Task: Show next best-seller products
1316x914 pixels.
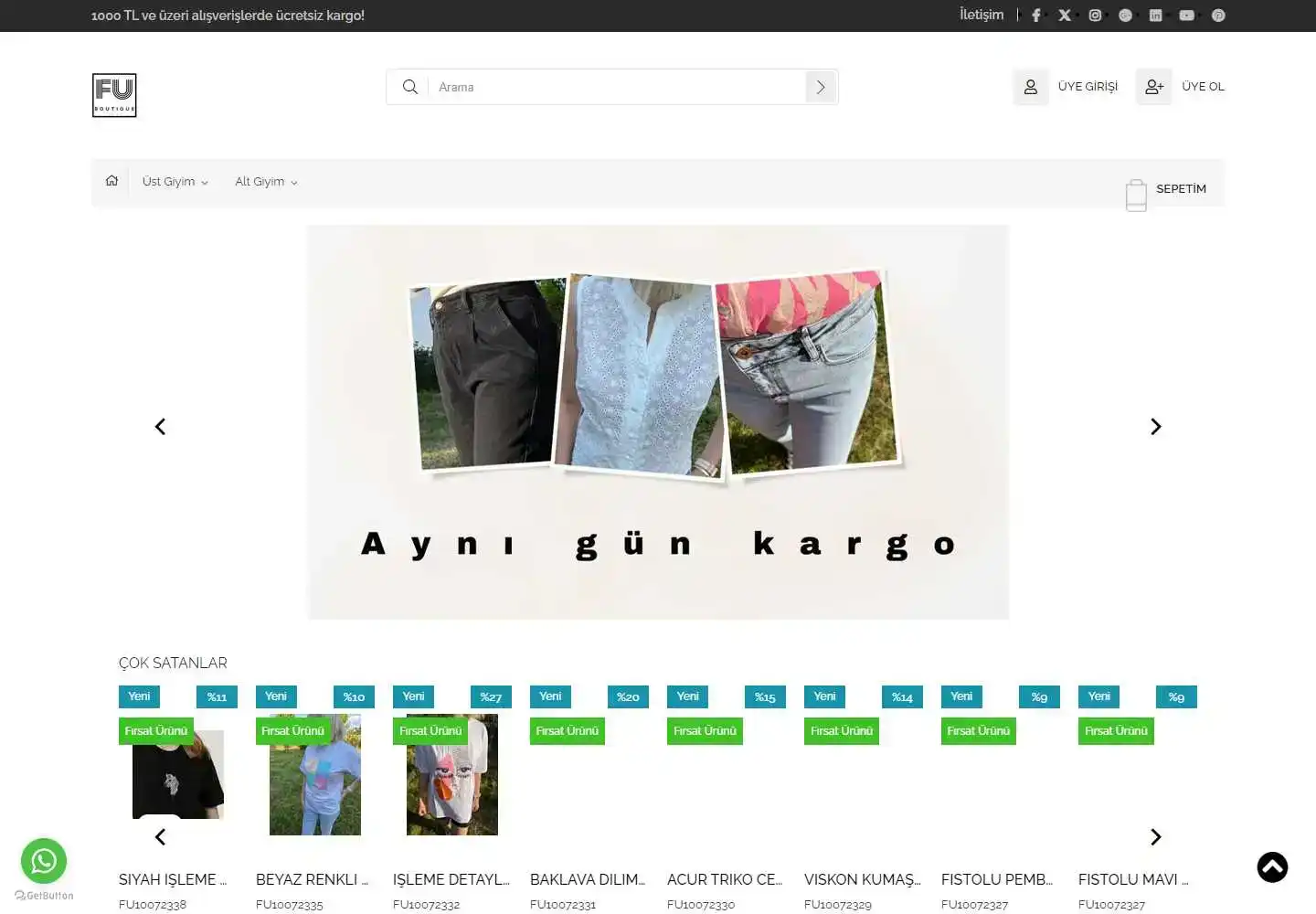Action: click(1155, 837)
